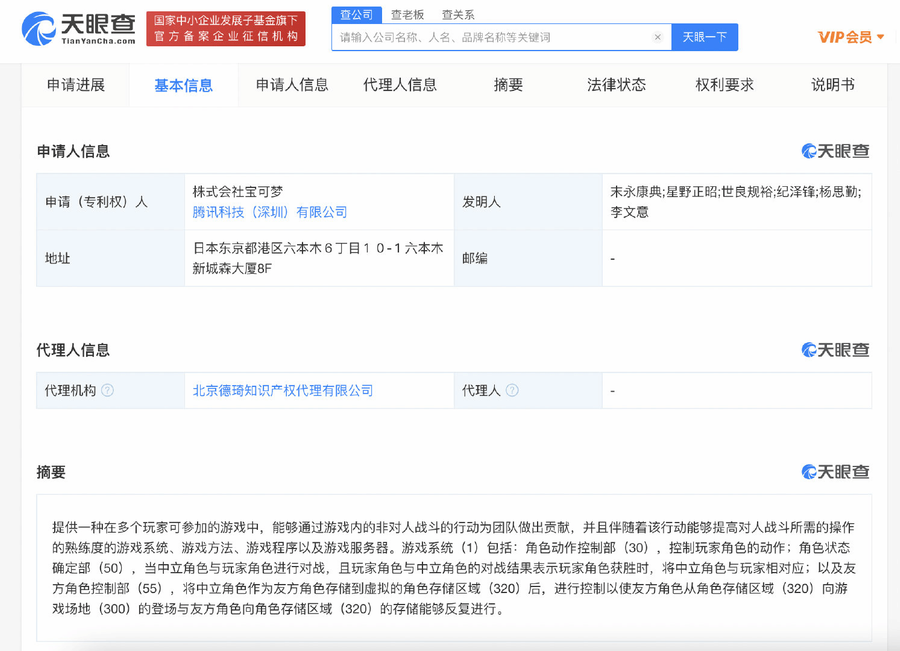This screenshot has width=900, height=651.
Task: Switch to the 查关系 search tab
Action: [x=460, y=14]
